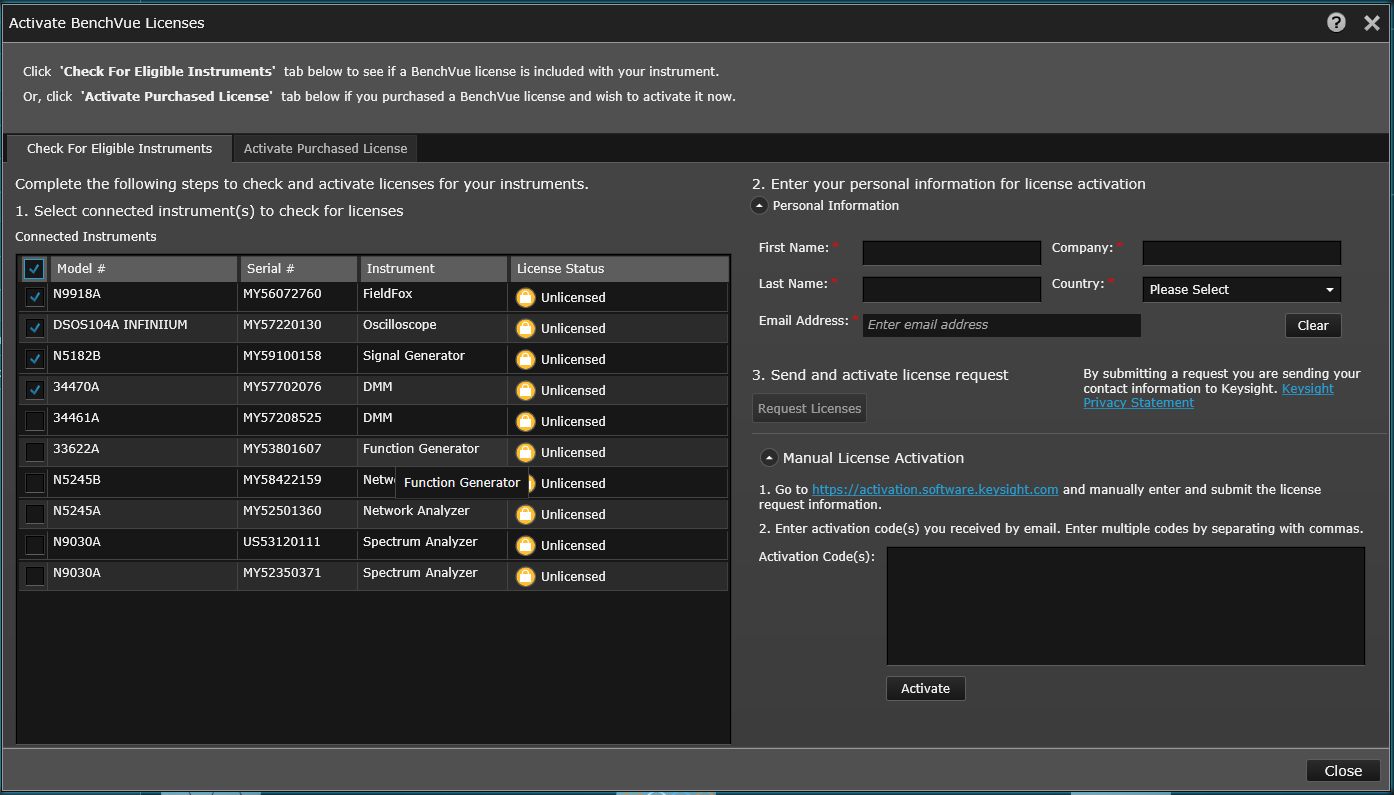Viewport: 1394px width, 795px height.
Task: Click the help question mark icon
Action: coord(1336,22)
